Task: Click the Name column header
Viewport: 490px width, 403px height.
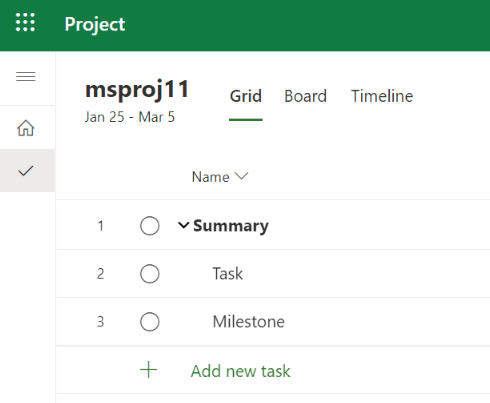Action: [211, 177]
